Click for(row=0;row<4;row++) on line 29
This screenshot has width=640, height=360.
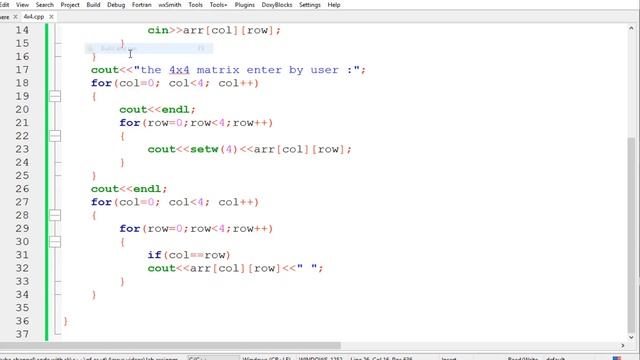pyautogui.click(x=196, y=229)
